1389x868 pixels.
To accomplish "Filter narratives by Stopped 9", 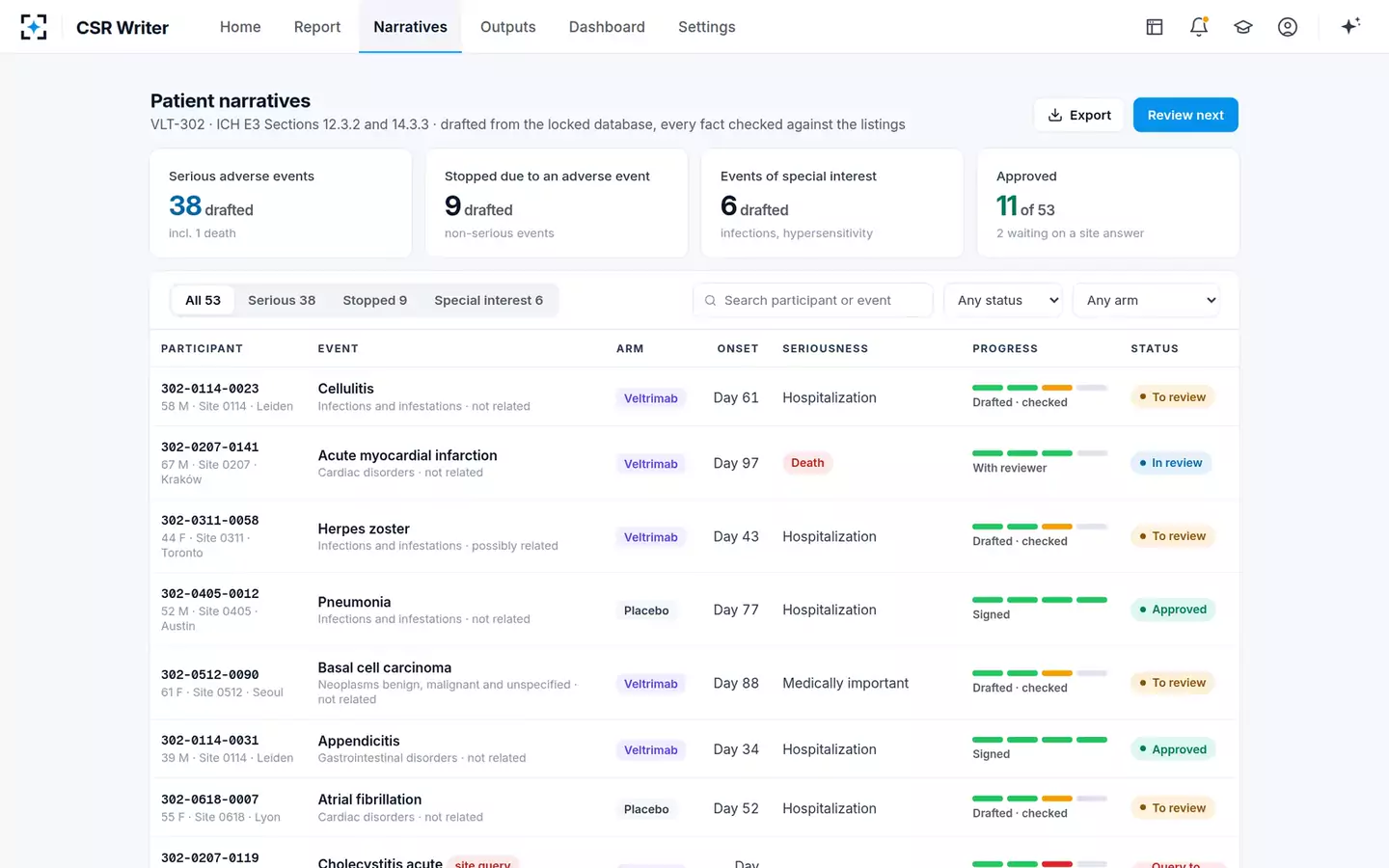I will [375, 301].
